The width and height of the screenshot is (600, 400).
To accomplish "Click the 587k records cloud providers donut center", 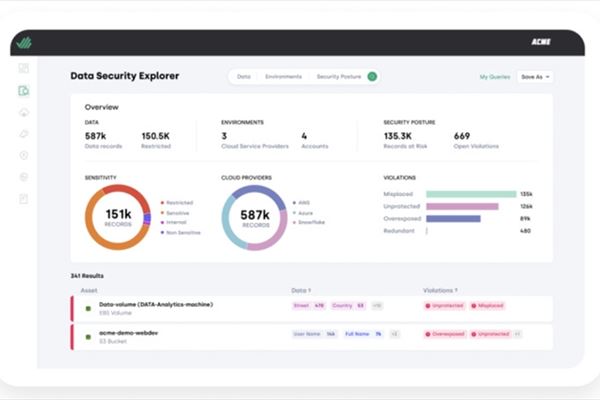I will [x=255, y=218].
